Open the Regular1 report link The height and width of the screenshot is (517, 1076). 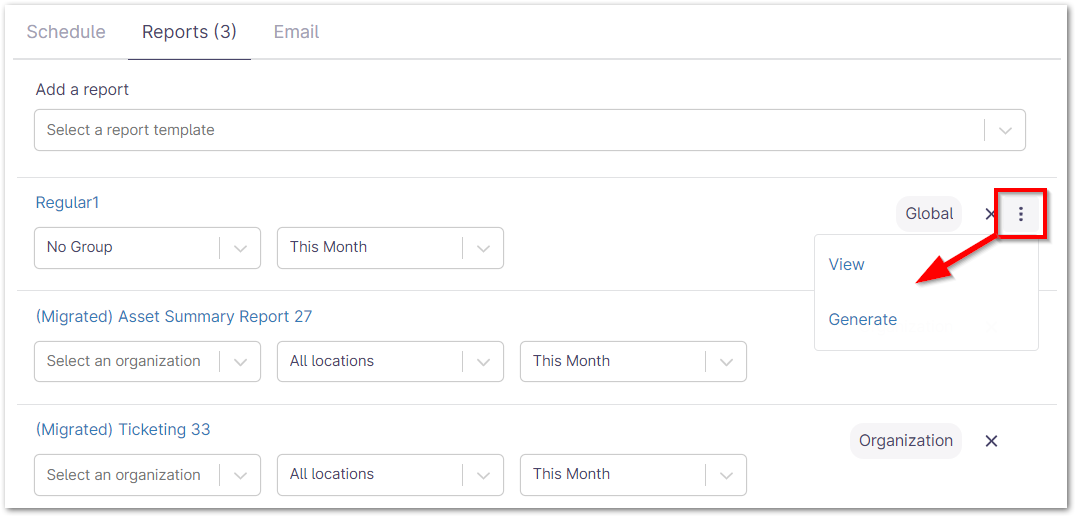67,203
